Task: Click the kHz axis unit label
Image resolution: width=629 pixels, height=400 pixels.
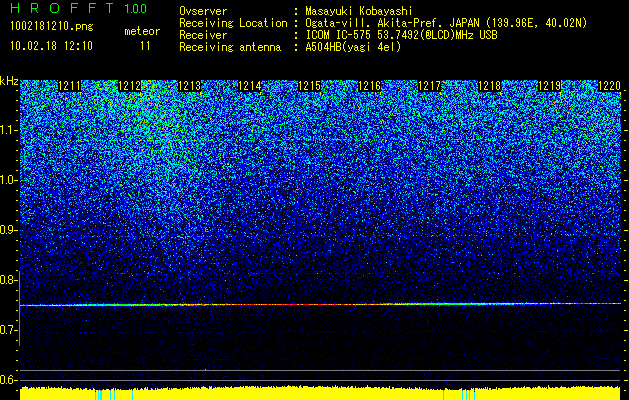Action: point(9,81)
